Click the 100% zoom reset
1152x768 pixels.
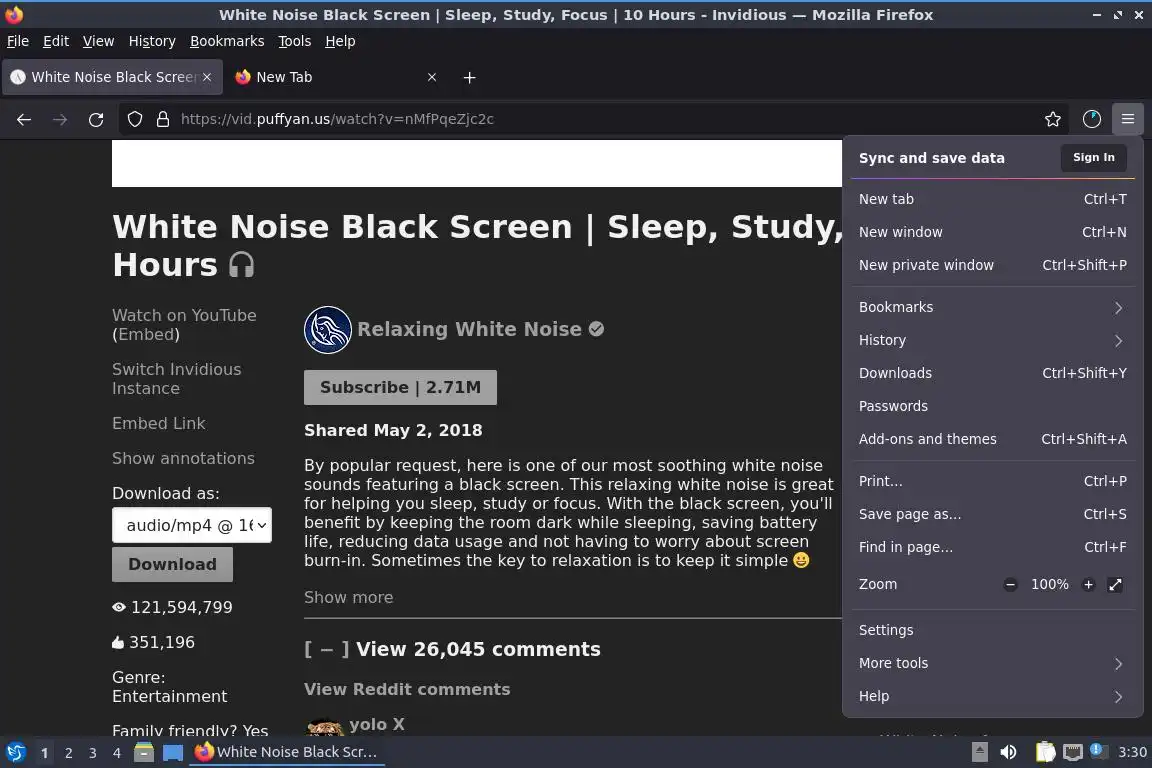point(1049,585)
